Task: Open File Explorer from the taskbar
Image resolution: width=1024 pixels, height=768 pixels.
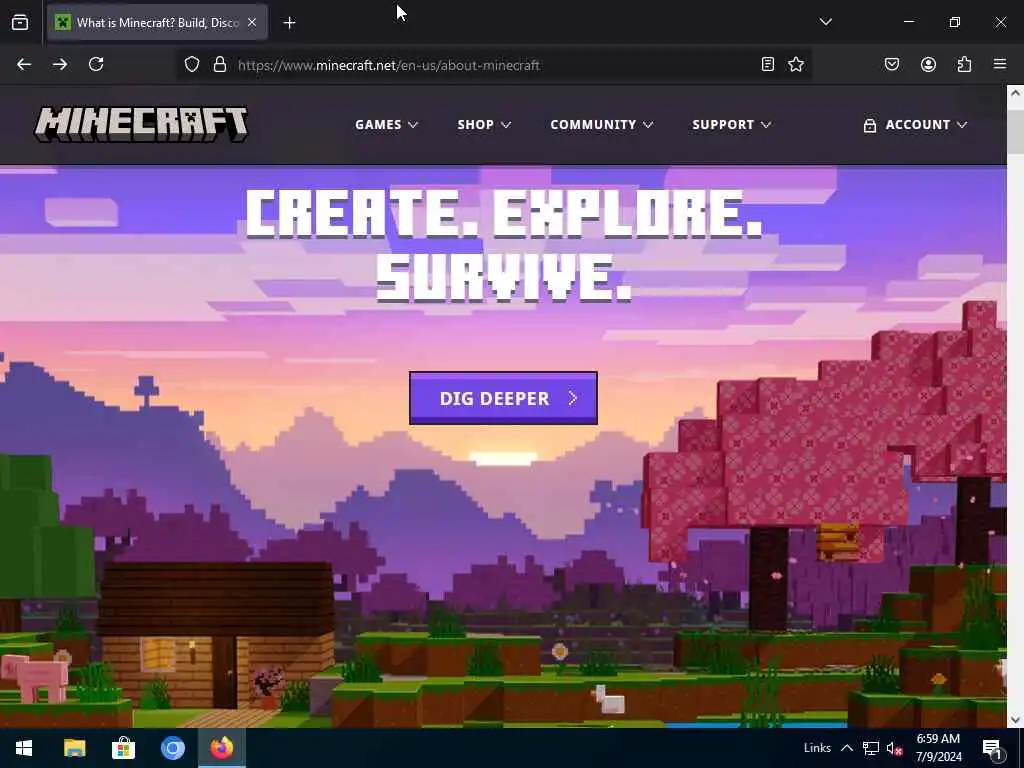Action: (74, 748)
